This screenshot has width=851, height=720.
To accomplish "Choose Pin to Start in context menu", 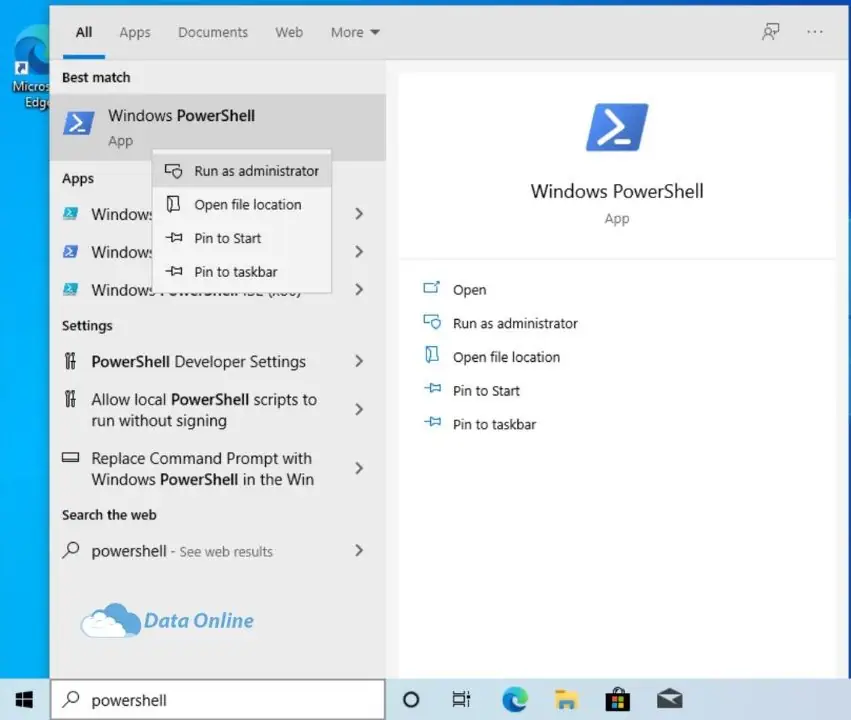I will 242,238.
